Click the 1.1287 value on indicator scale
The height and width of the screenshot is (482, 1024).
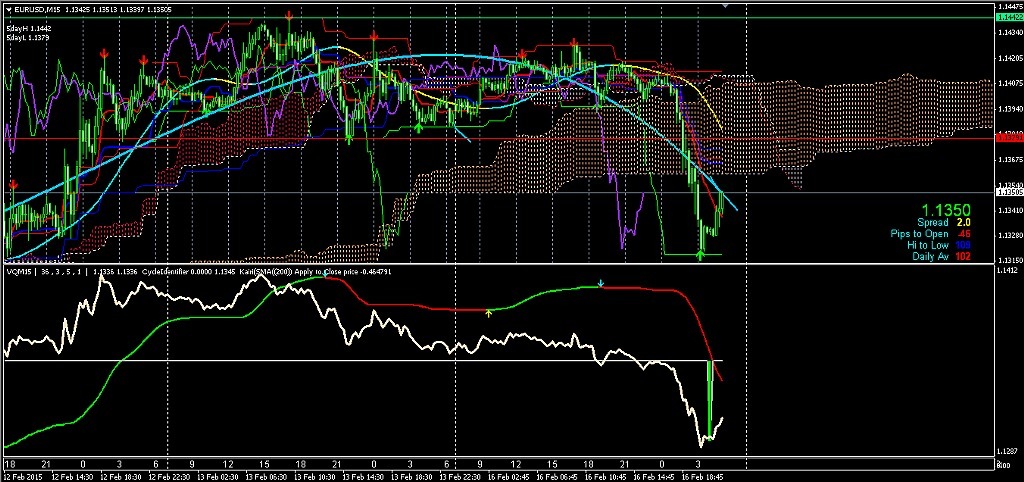pyautogui.click(x=1006, y=451)
